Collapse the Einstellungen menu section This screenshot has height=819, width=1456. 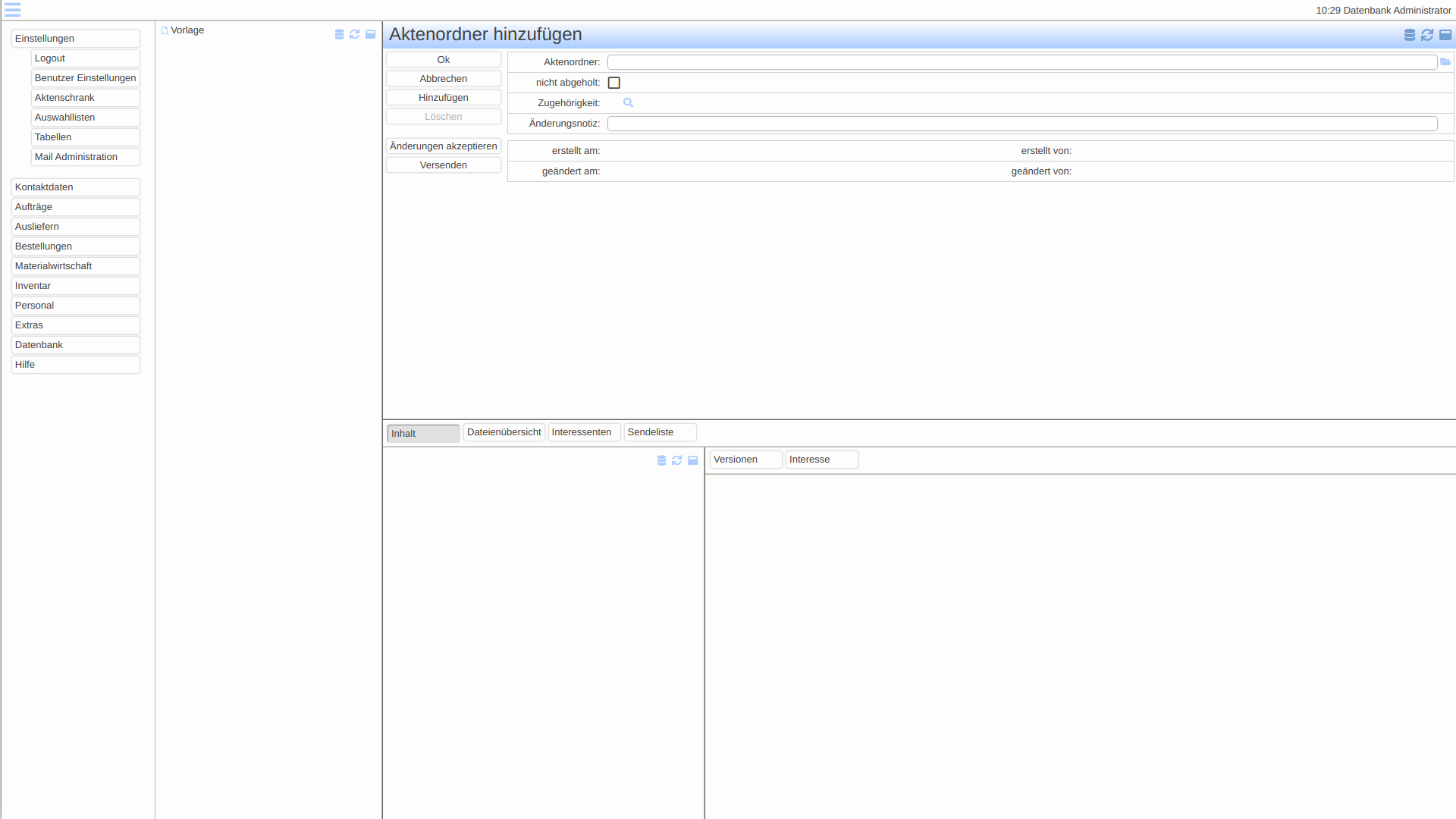(76, 39)
